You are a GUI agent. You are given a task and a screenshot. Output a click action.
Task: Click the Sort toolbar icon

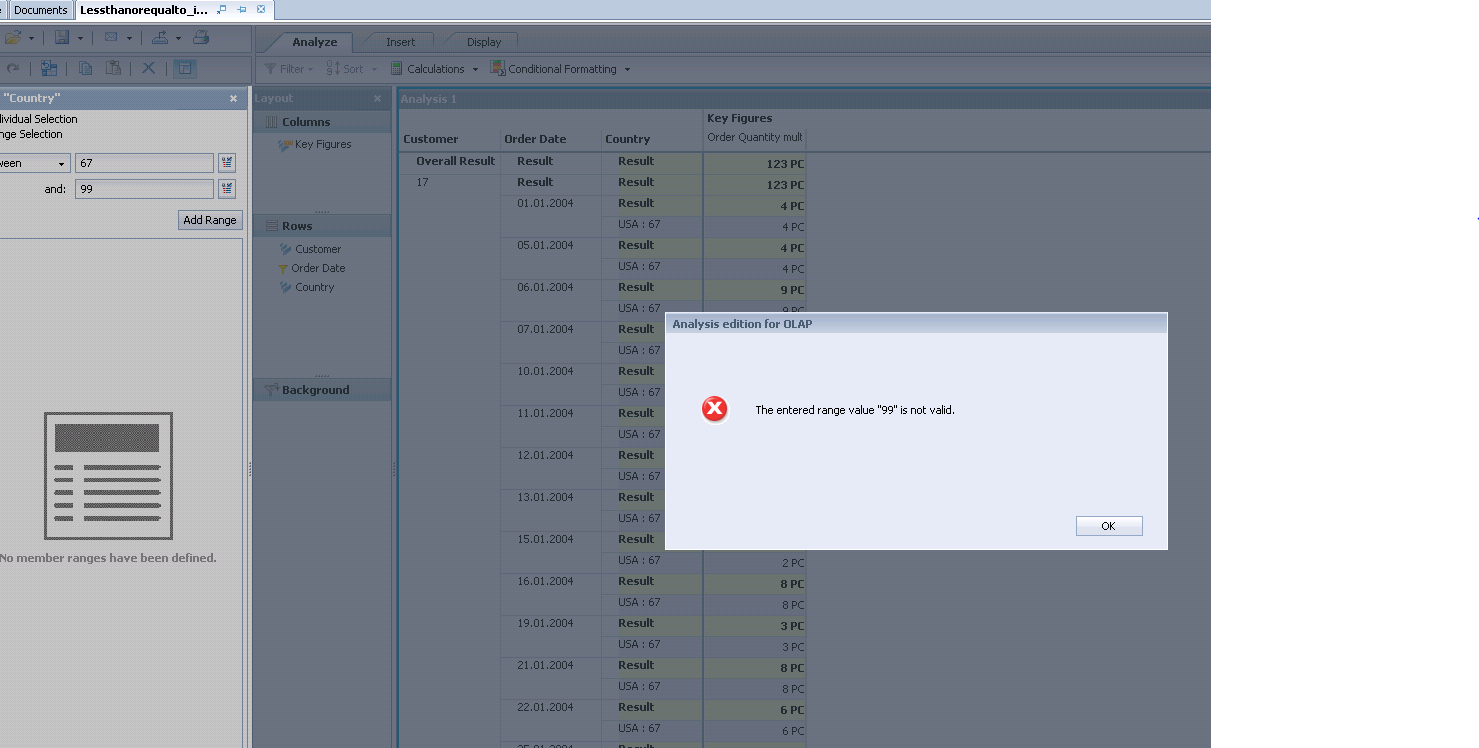[x=333, y=69]
